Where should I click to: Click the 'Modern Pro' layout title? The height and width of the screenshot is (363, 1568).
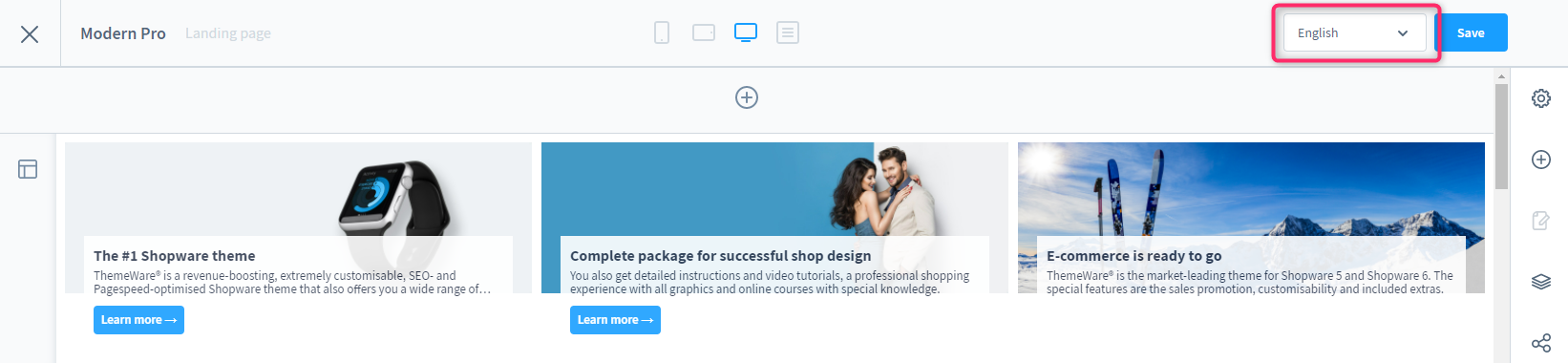point(123,33)
